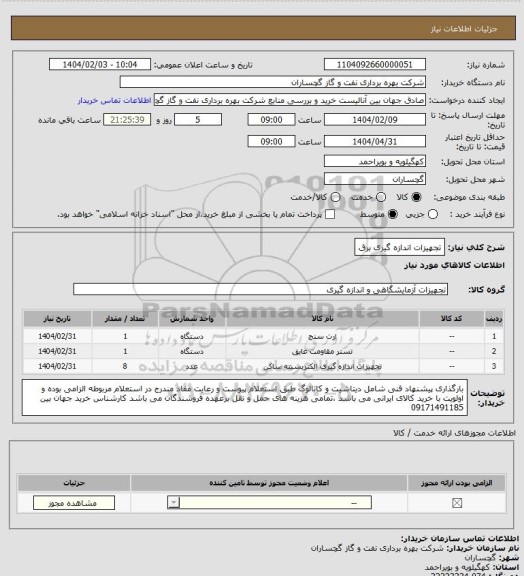The height and width of the screenshot is (576, 524).
Task: Click the تعداد / مقدار column header
Action: tap(125, 319)
